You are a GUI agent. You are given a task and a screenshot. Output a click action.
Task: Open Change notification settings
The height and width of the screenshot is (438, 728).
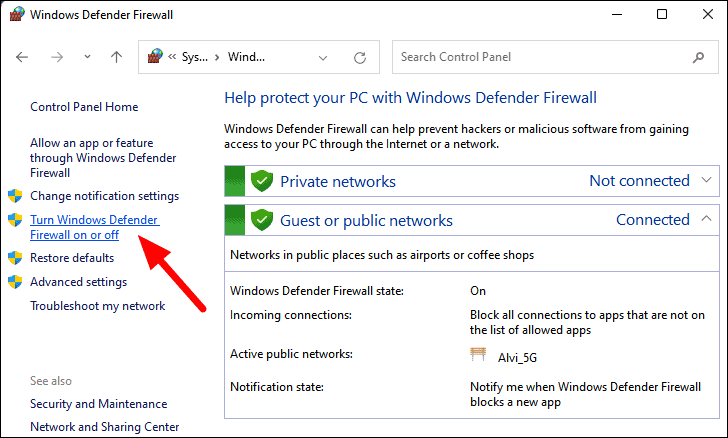click(104, 196)
